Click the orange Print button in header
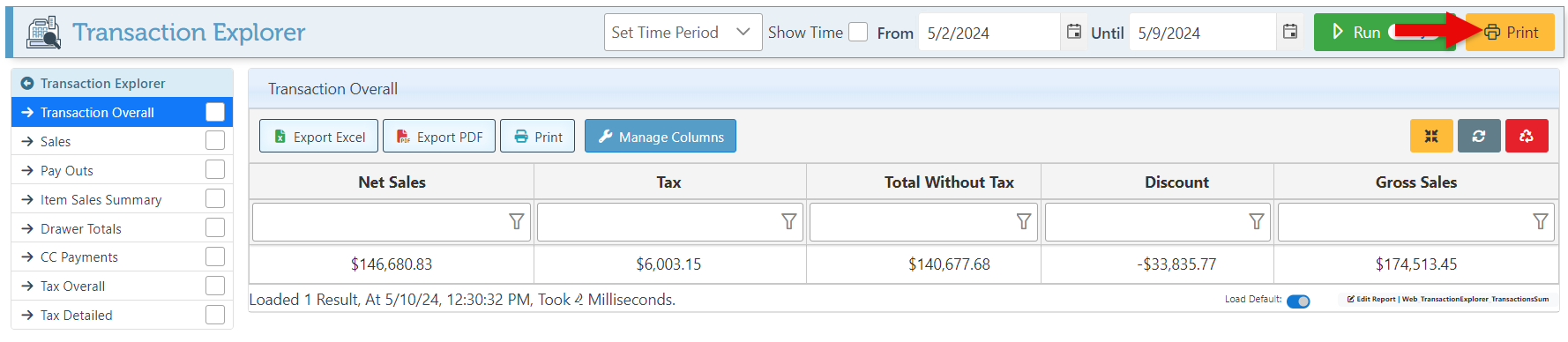Screen dimensions: 1568x342 [1510, 33]
